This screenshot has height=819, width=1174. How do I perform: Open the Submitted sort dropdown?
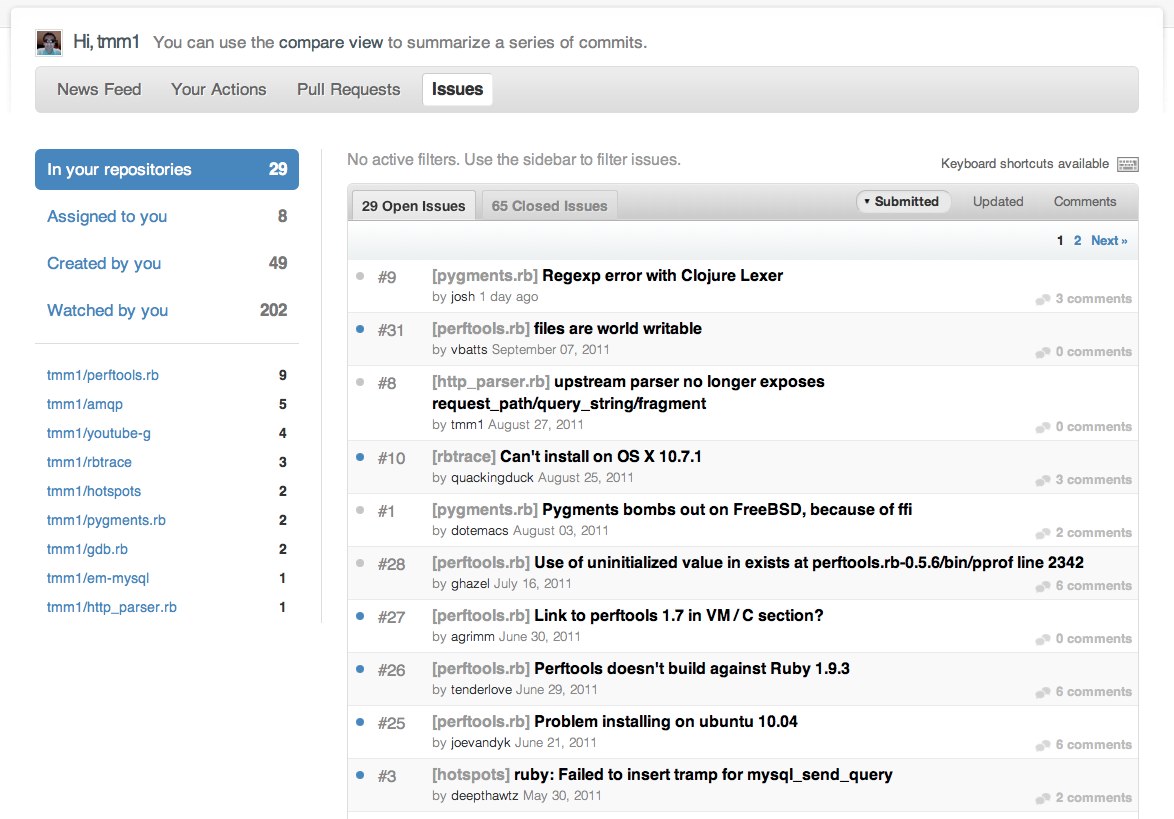pos(901,201)
